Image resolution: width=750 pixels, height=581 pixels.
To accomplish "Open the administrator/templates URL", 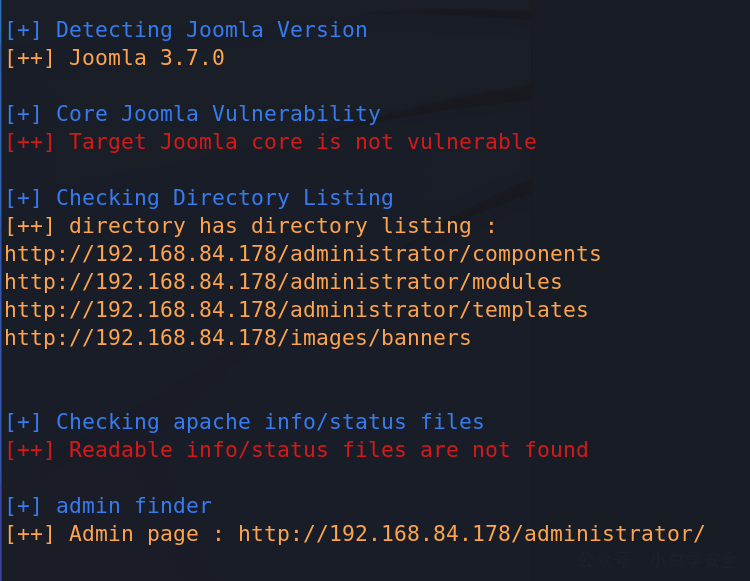I will pyautogui.click(x=296, y=310).
